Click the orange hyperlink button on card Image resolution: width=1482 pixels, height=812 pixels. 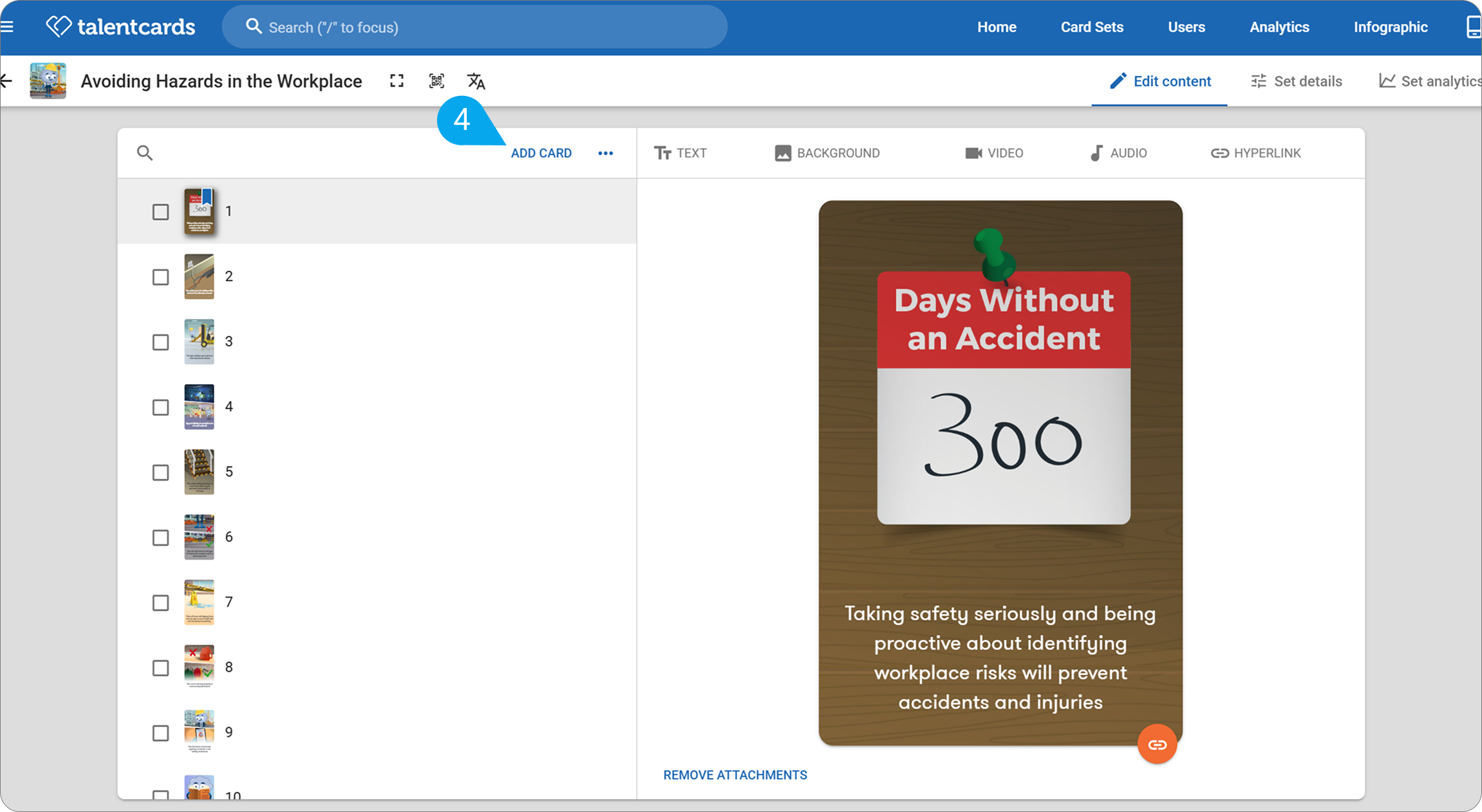point(1157,744)
